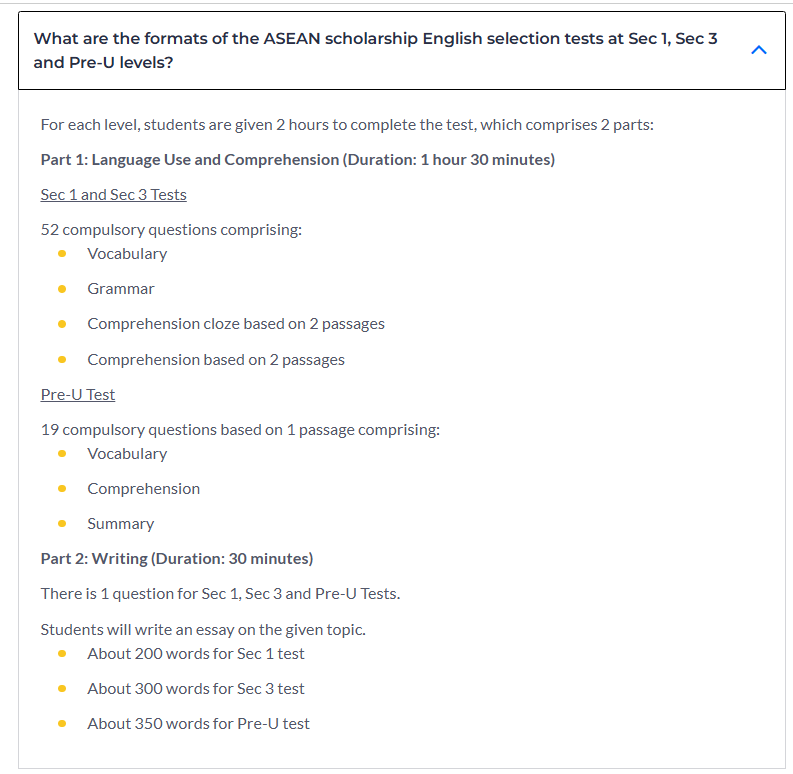This screenshot has width=793, height=774.
Task: Click the '19 compulsory questions based on 1 passage' line
Action: (240, 429)
